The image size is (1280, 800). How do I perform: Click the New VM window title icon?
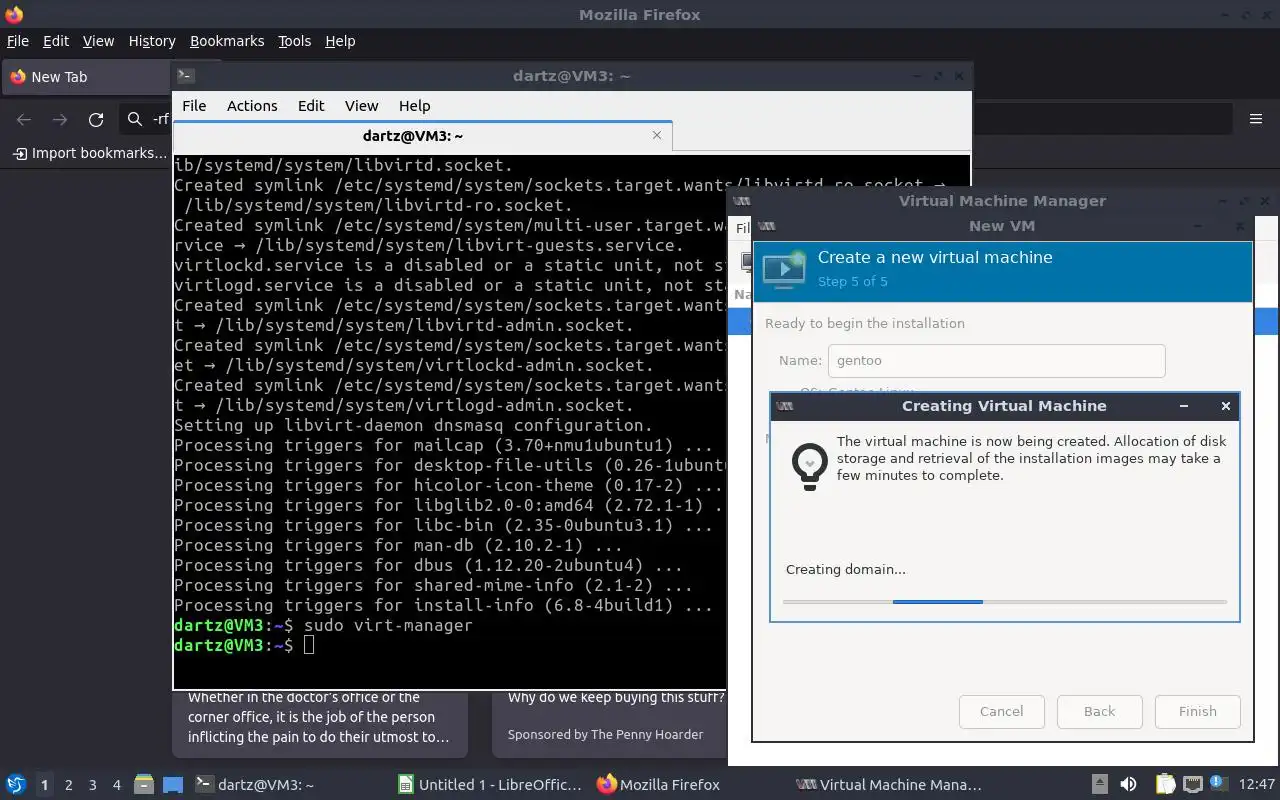click(x=767, y=226)
